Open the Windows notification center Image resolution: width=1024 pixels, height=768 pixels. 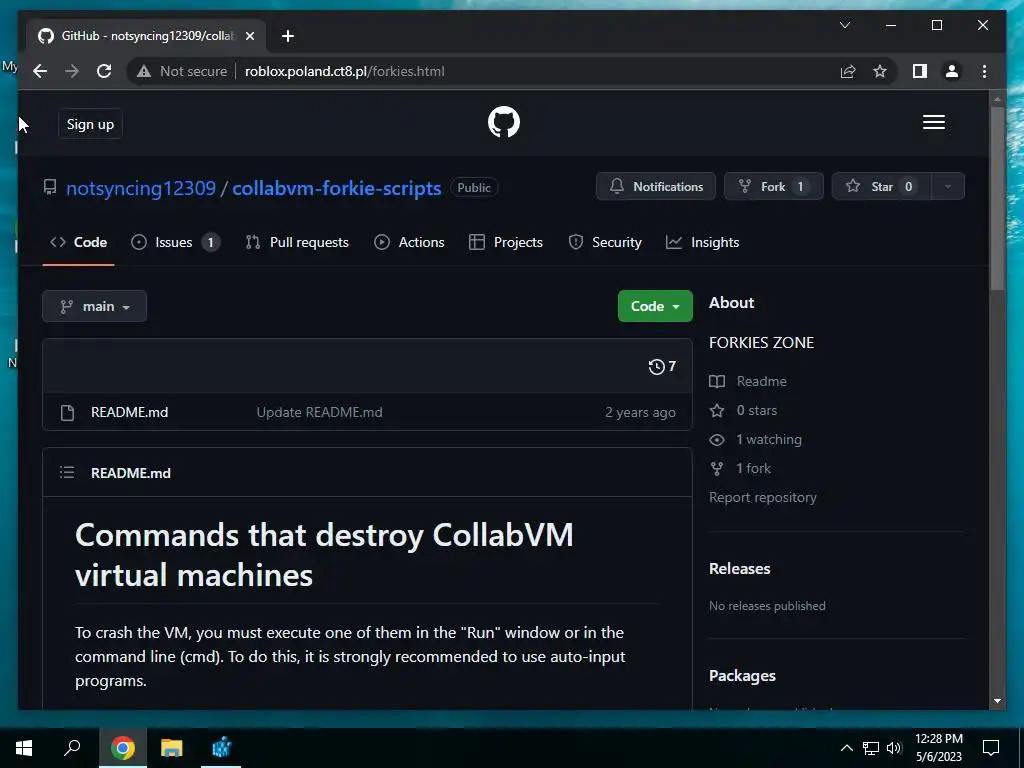(991, 748)
